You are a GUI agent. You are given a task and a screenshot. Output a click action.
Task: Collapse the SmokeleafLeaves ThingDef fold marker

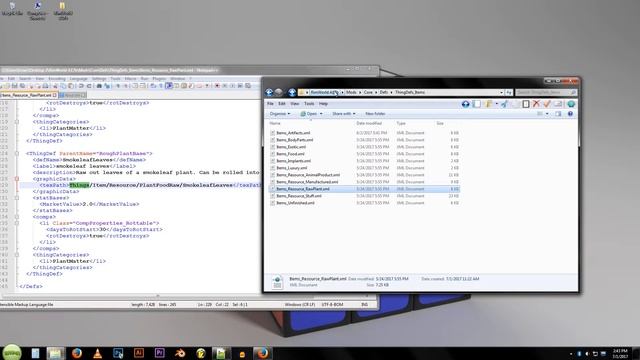[17, 153]
